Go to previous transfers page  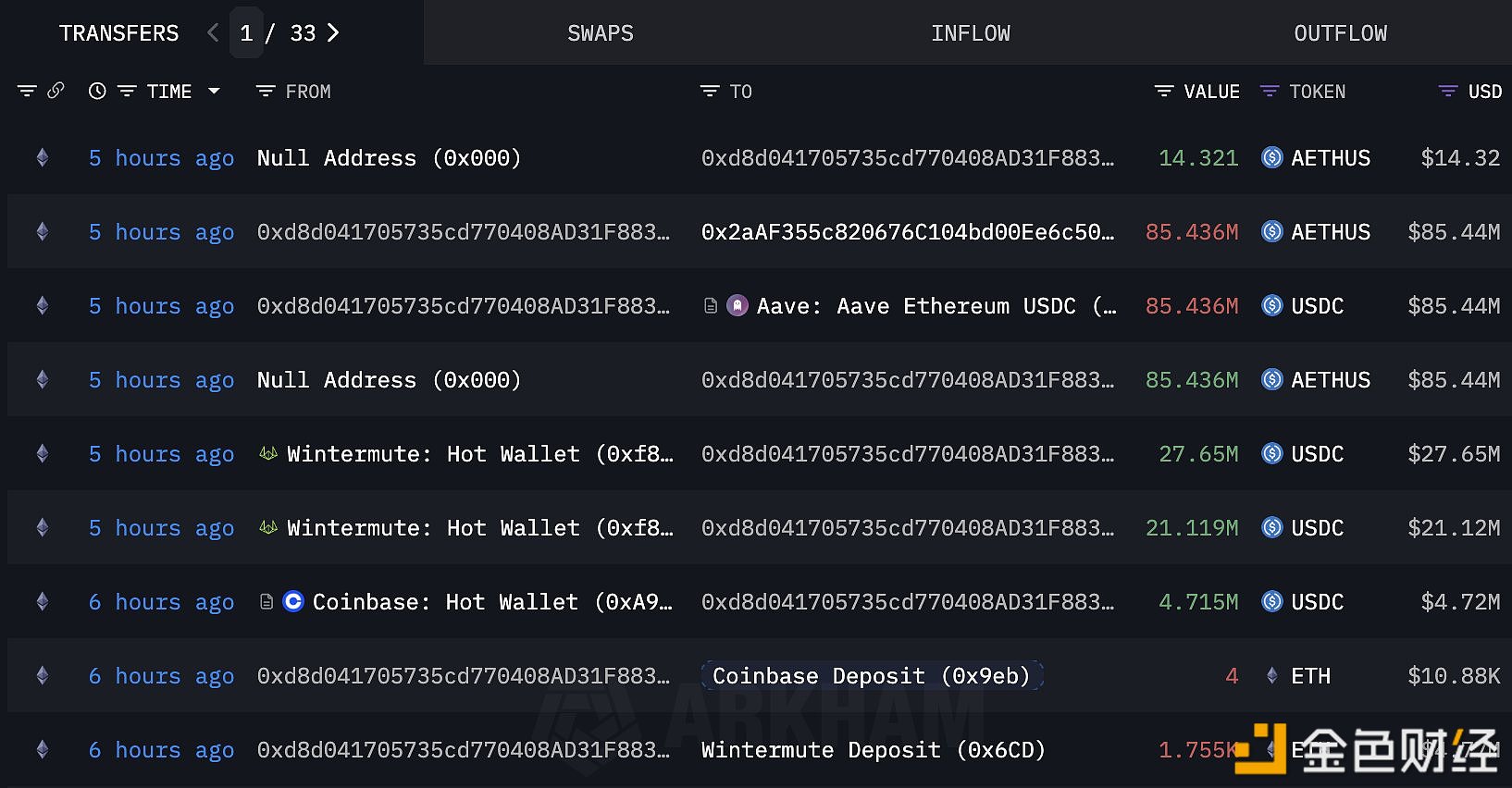click(213, 33)
